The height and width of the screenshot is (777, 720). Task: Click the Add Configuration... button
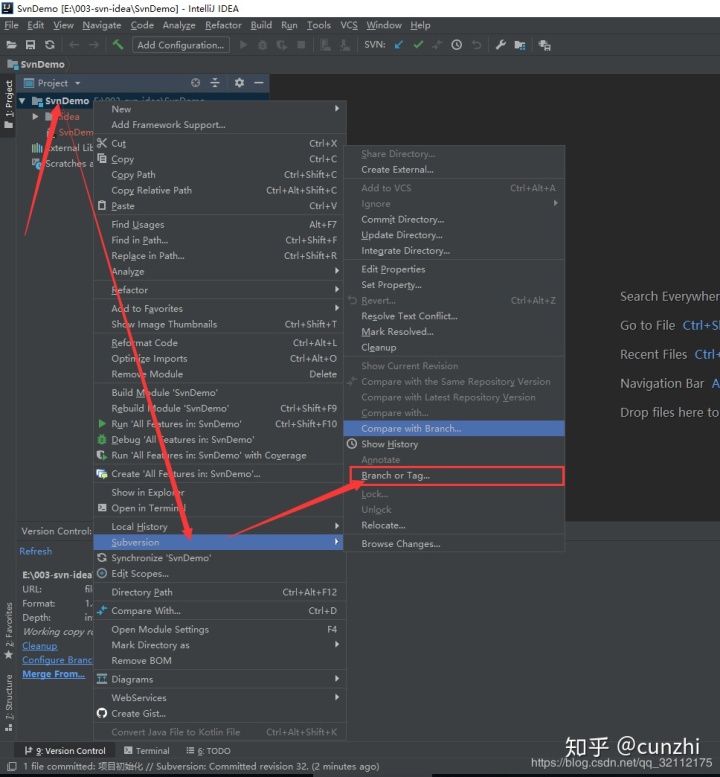181,45
